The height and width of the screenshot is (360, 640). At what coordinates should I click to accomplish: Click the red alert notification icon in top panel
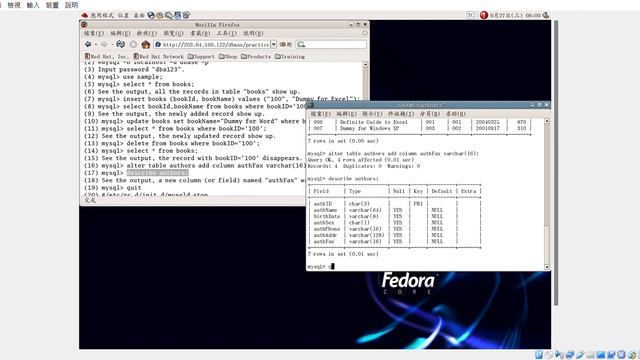(484, 15)
